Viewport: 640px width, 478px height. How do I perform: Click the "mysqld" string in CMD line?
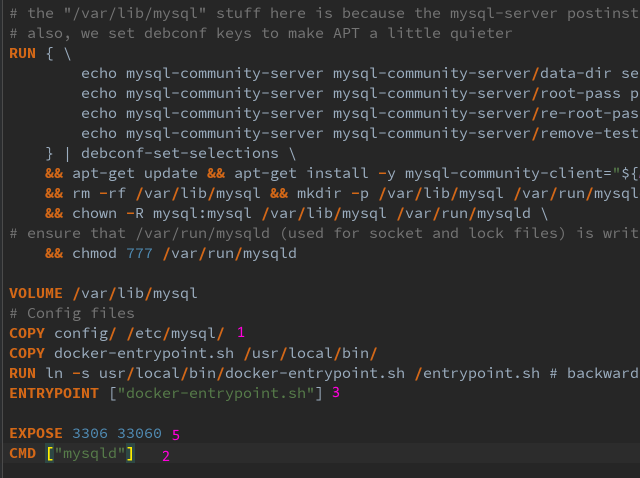tap(90, 453)
